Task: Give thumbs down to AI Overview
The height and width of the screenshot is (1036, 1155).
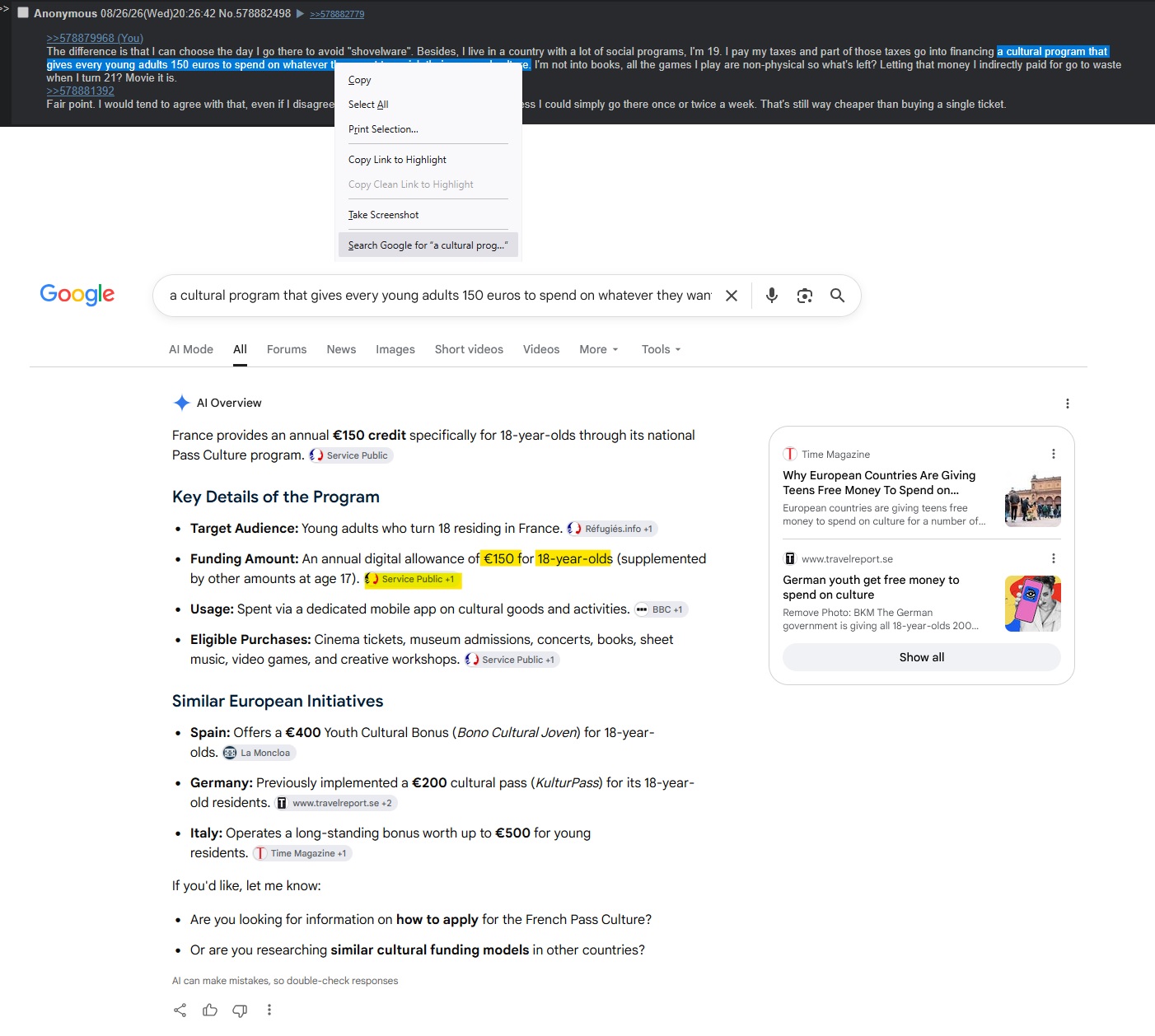Action: coord(240,1010)
